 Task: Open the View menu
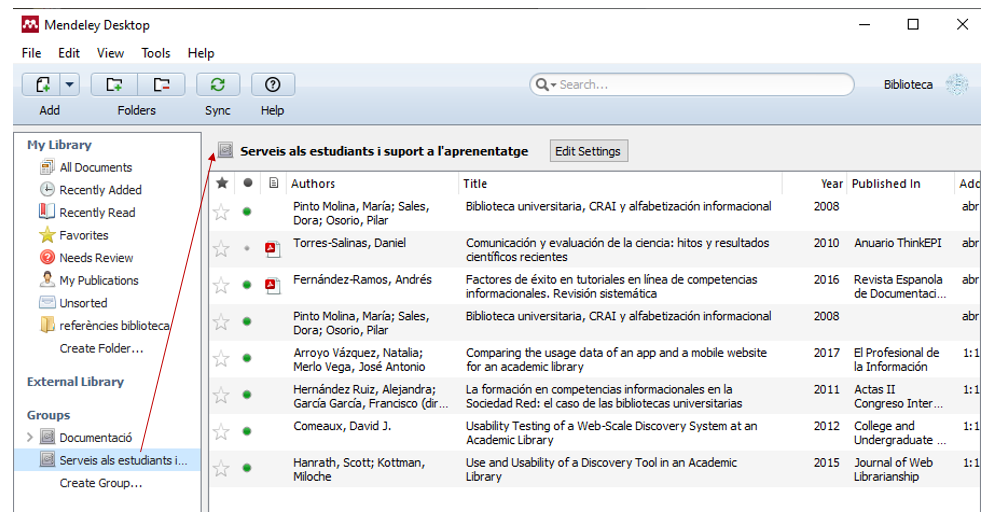tap(110, 53)
